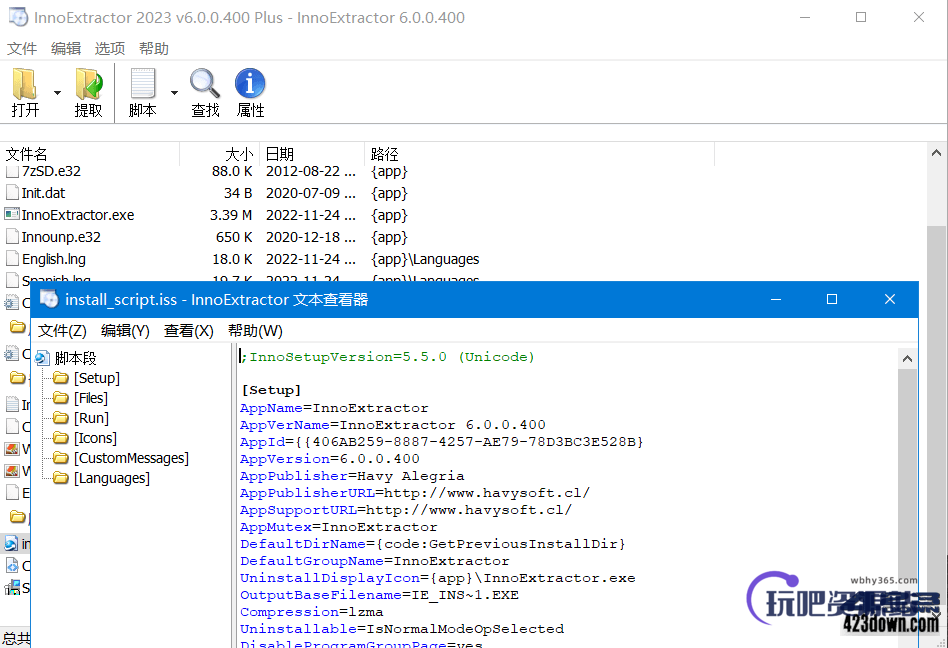Screen dimensions: 948x648
Task: Click folder icon beside [Setup]
Action: pyautogui.click(x=60, y=378)
